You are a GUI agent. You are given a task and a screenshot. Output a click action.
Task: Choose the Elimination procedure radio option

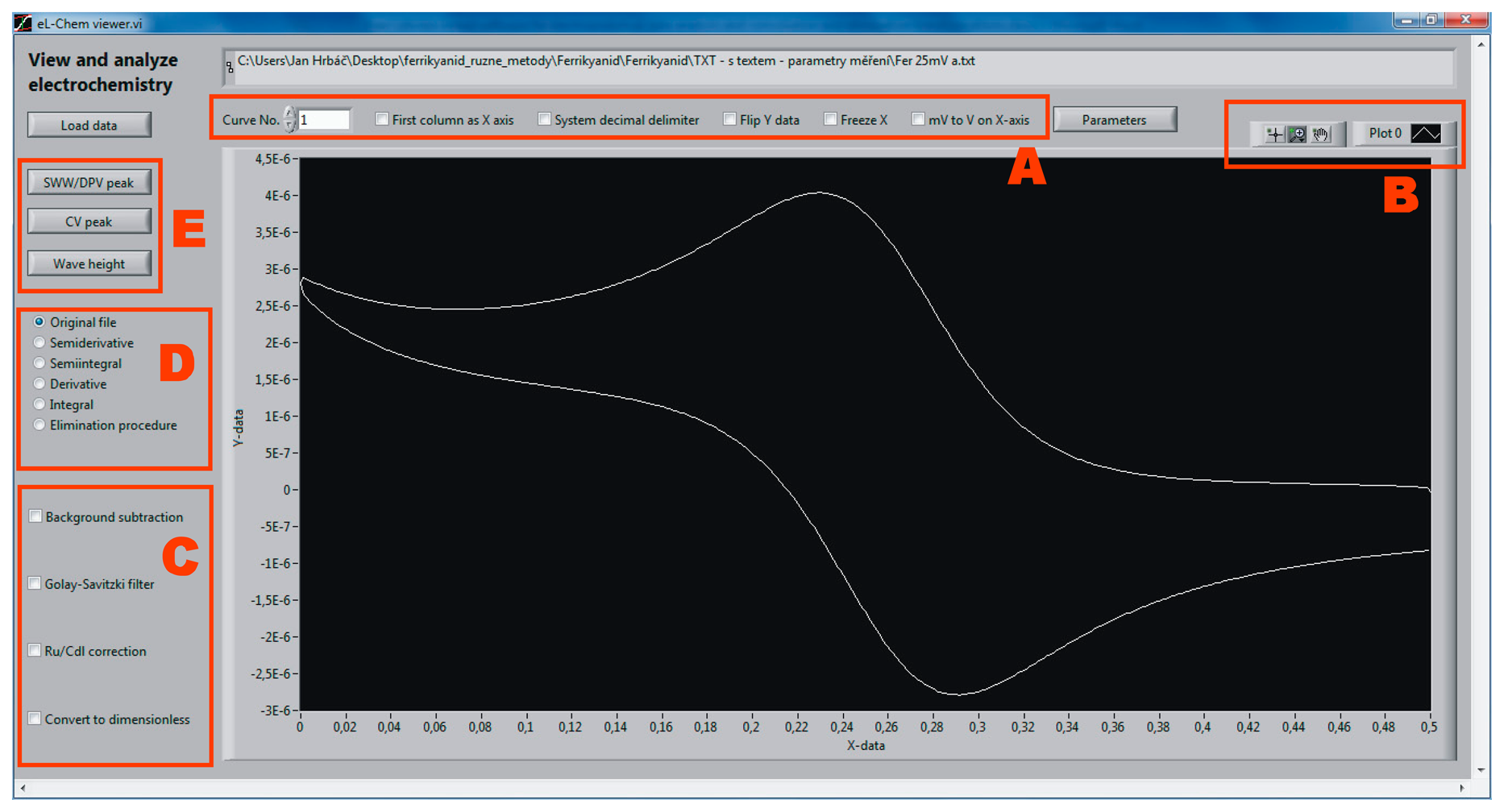pyautogui.click(x=39, y=425)
